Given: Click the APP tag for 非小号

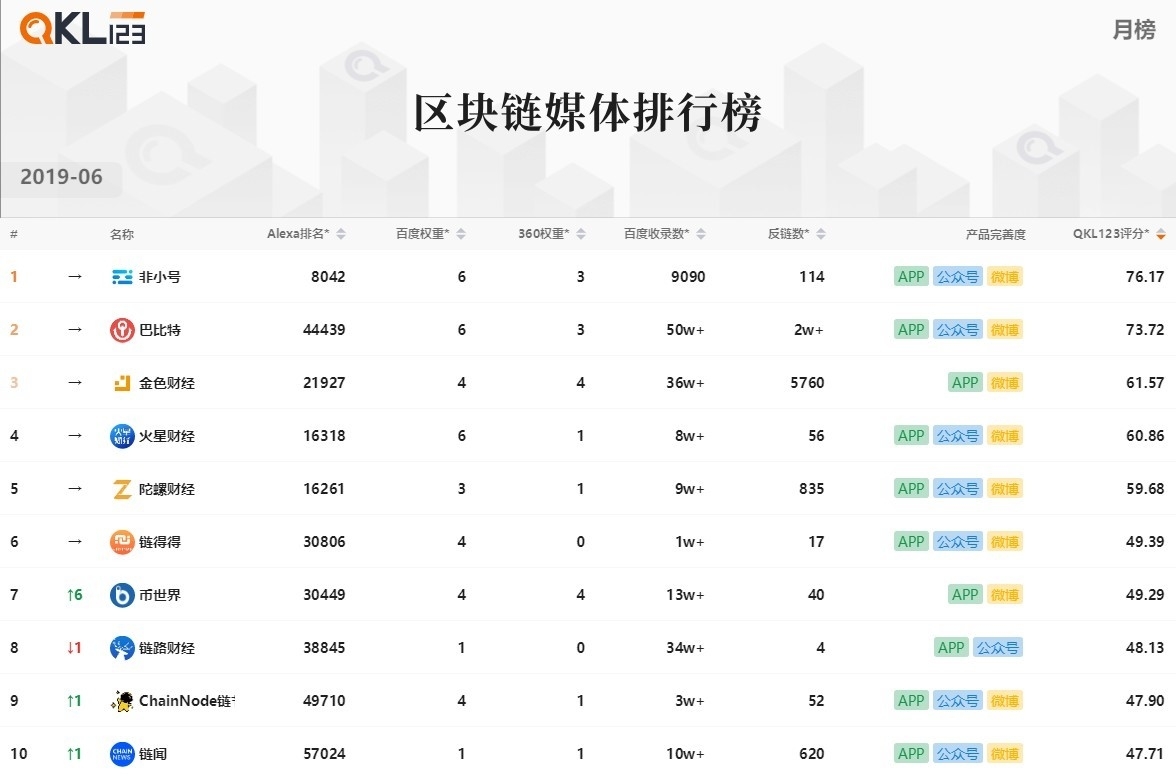Looking at the screenshot, I should (911, 277).
